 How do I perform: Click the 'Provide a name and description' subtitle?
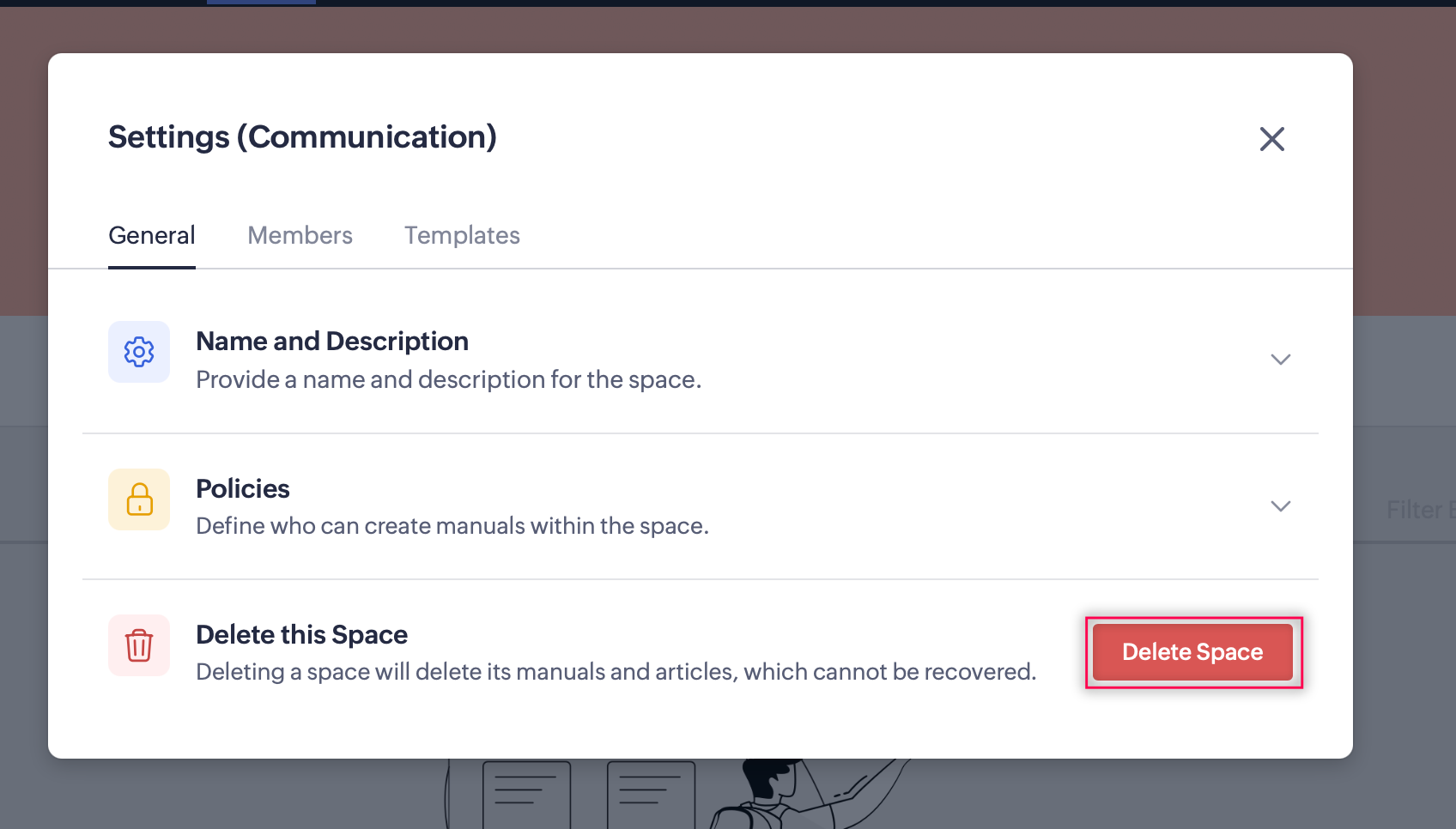(448, 379)
